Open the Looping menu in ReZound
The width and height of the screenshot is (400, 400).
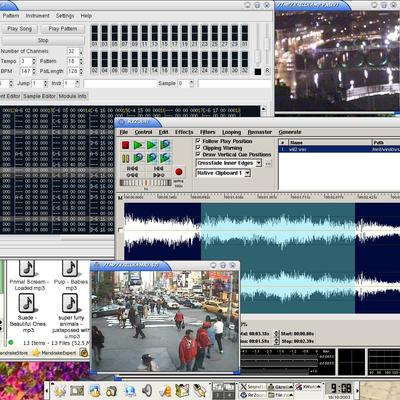point(231,132)
